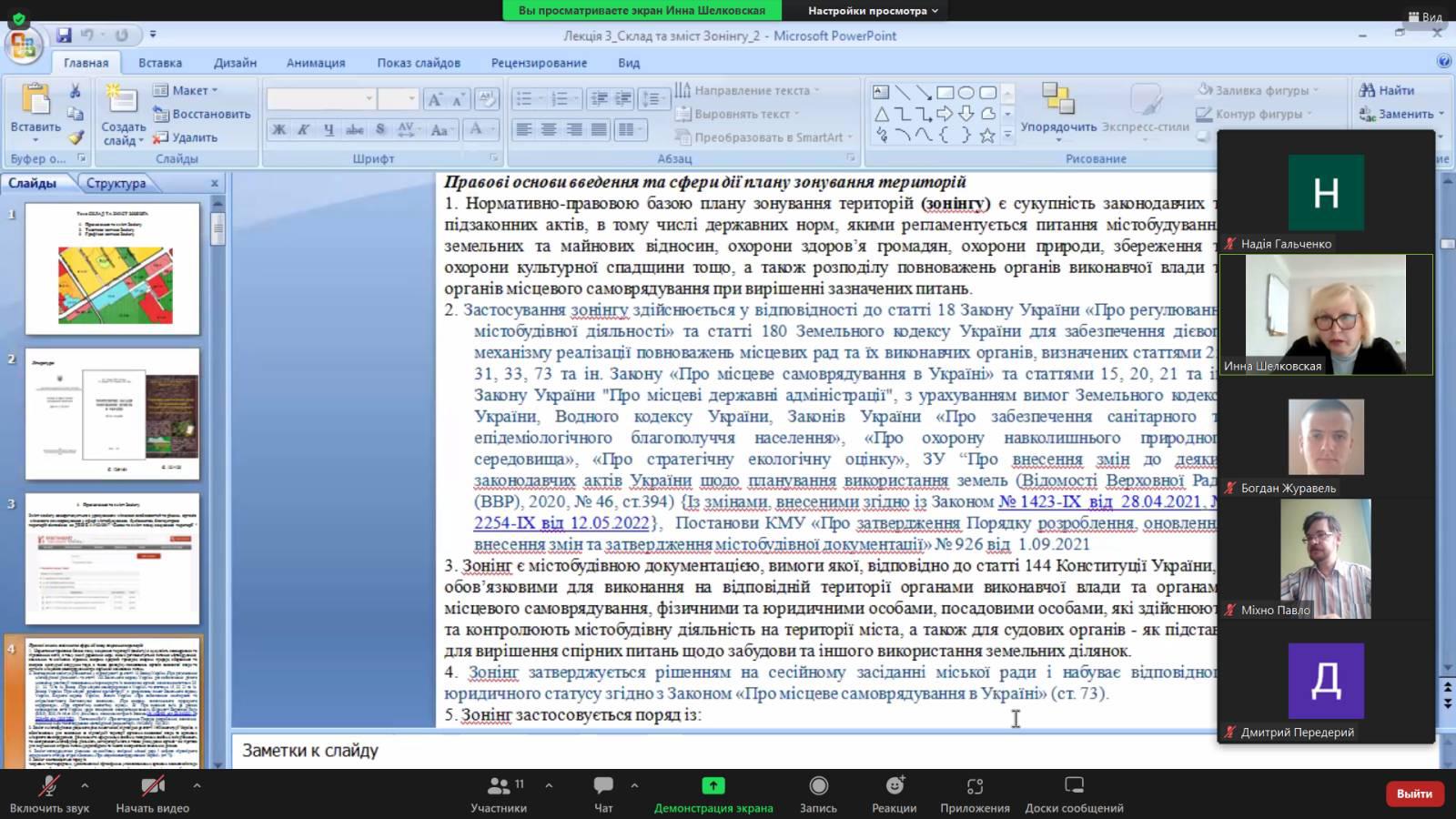Expand participants options arrow in Zoom

(549, 785)
